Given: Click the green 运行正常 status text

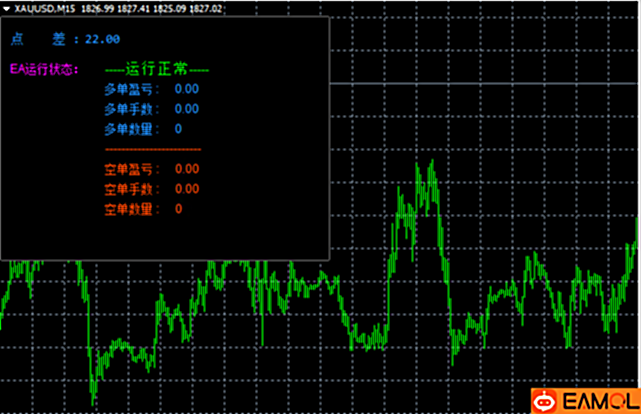Looking at the screenshot, I should [157, 70].
